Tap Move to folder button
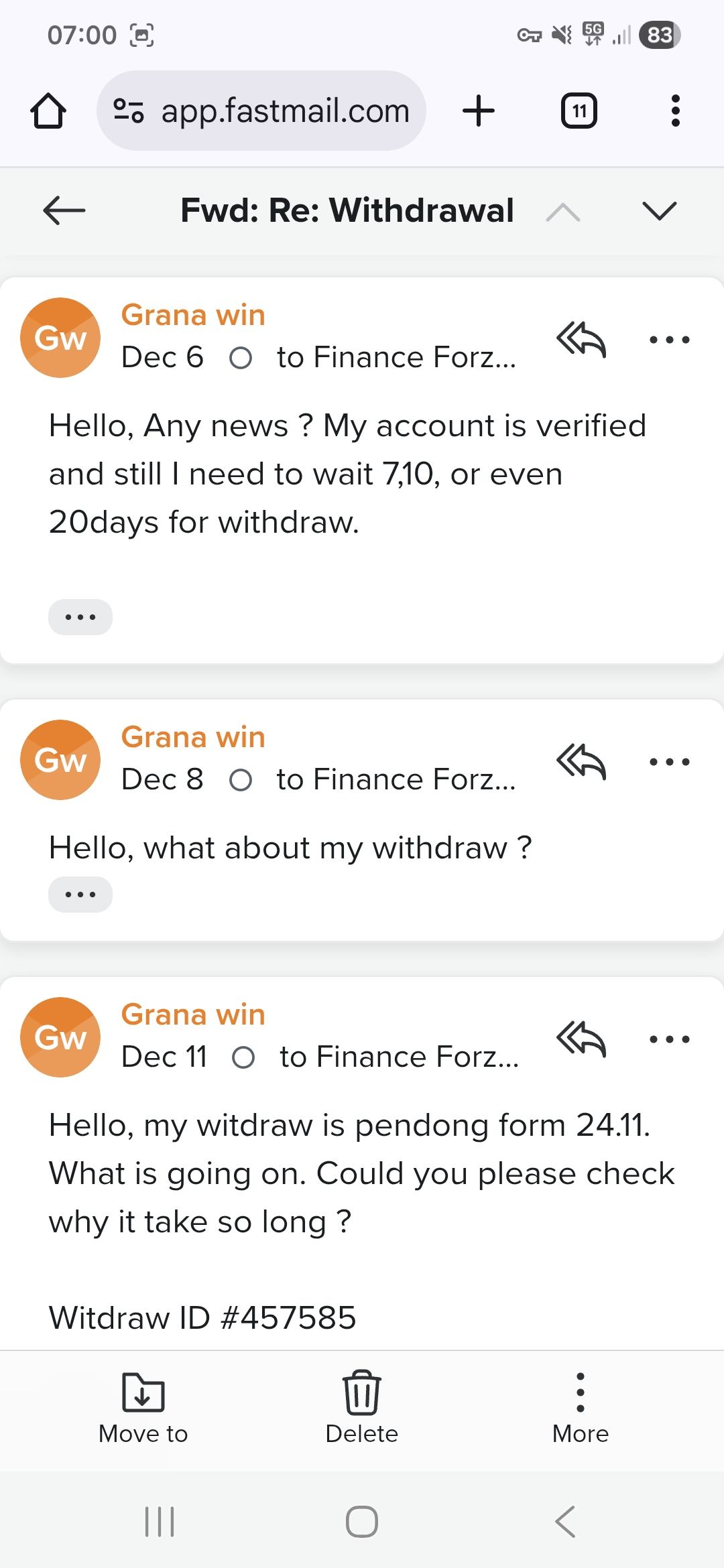The height and width of the screenshot is (1568, 724). pos(143,1407)
